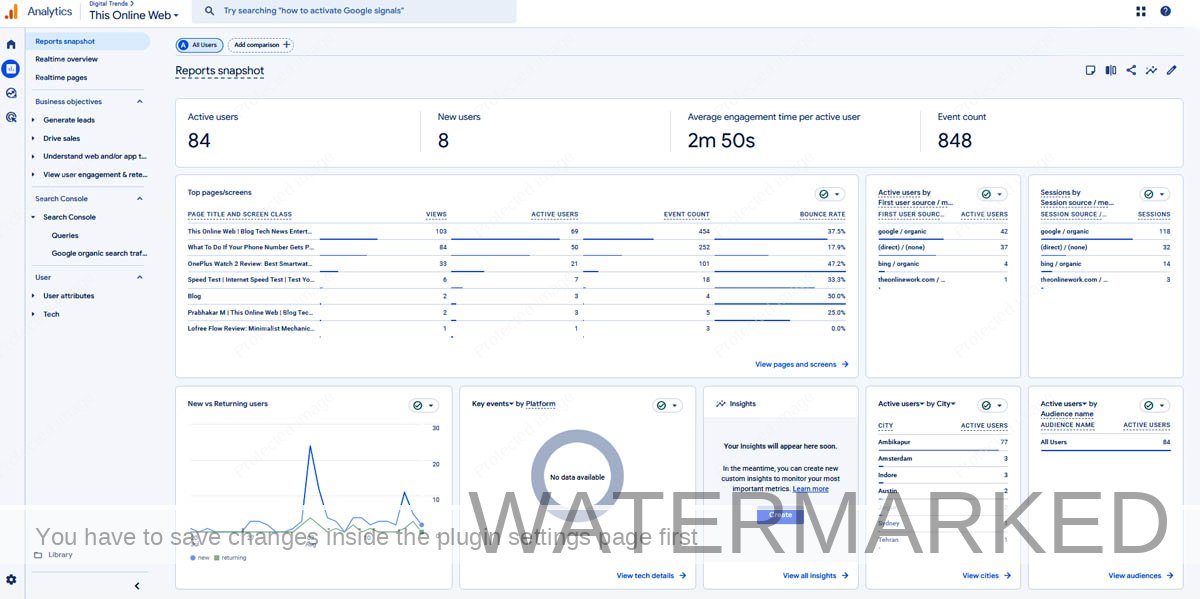This screenshot has width=1200, height=599.
Task: Click the Add comparison button
Action: click(x=260, y=45)
